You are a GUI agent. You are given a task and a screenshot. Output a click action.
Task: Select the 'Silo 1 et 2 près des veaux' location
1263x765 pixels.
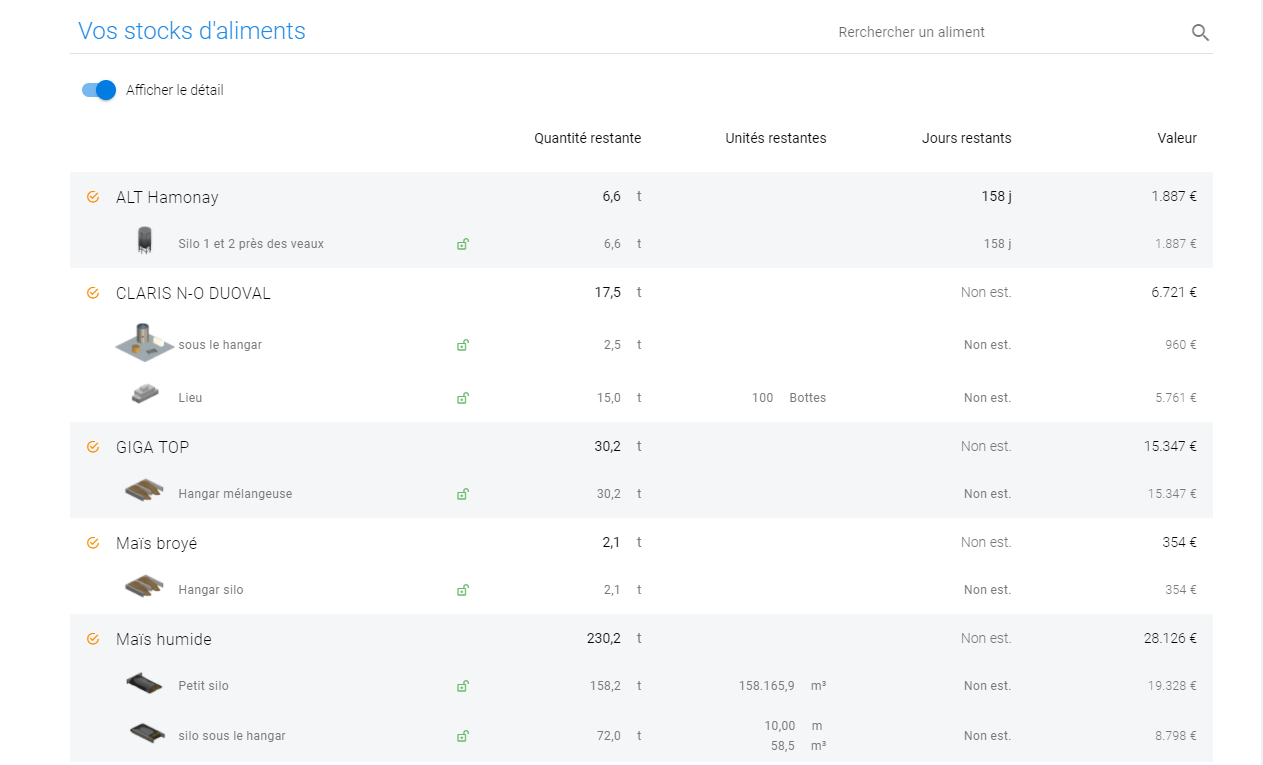coord(251,244)
